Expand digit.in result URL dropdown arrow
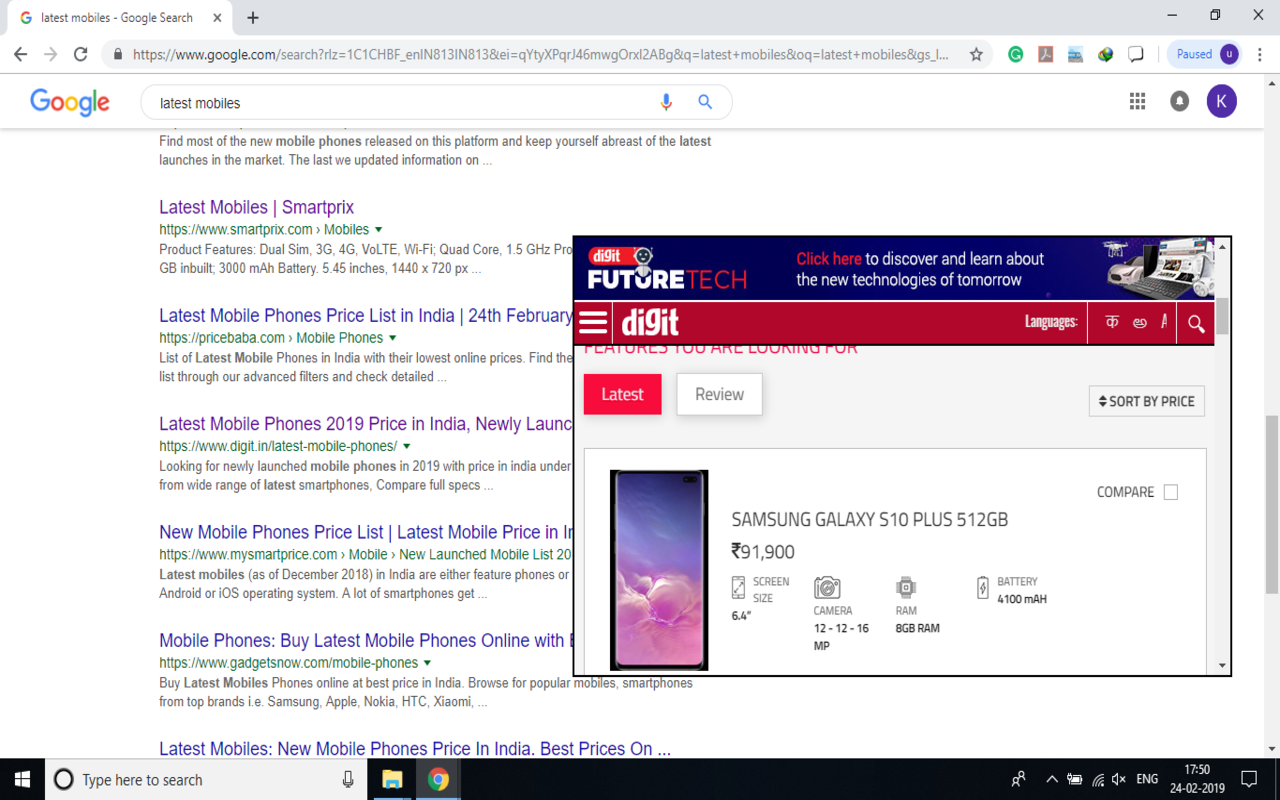The image size is (1280, 800). 406,446
